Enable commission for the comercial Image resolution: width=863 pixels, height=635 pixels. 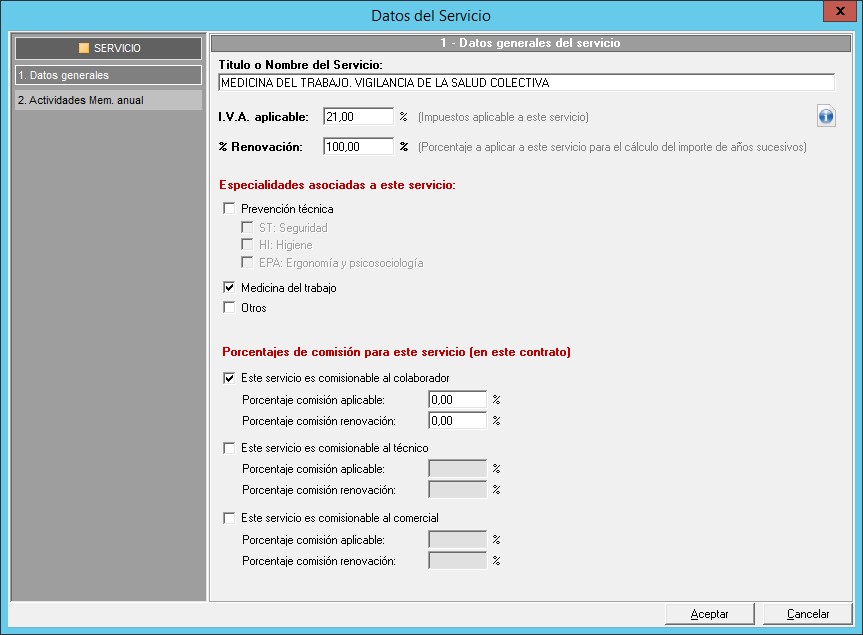[x=229, y=518]
